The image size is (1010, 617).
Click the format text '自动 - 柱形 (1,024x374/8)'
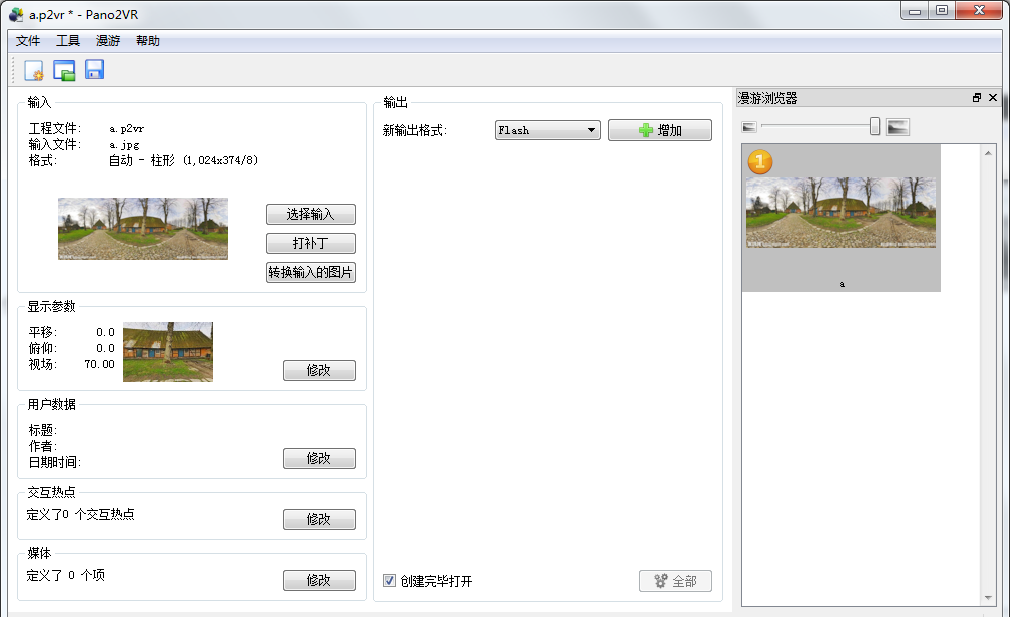184,160
